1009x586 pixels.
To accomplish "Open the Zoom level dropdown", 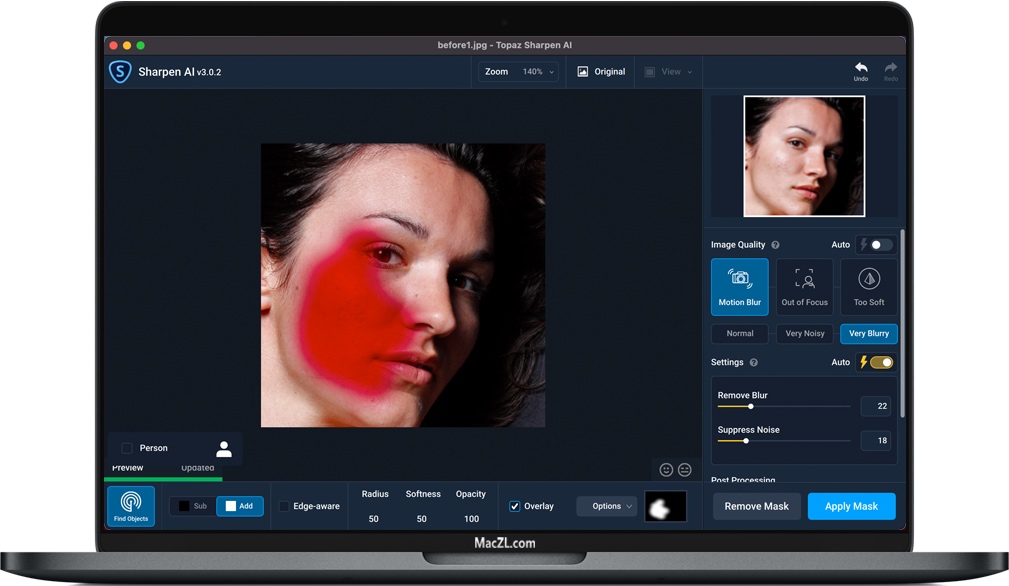I will (517, 71).
